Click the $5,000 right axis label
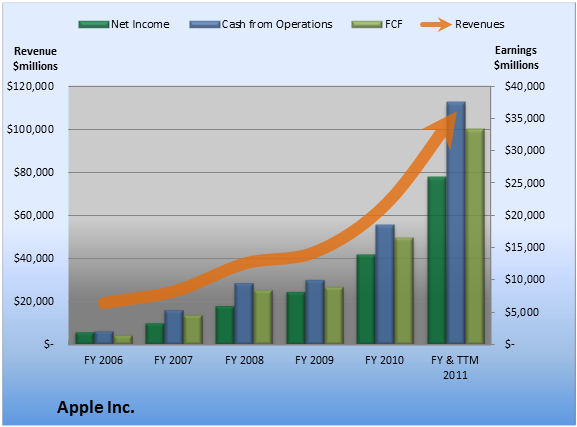The image size is (577, 427). click(521, 312)
